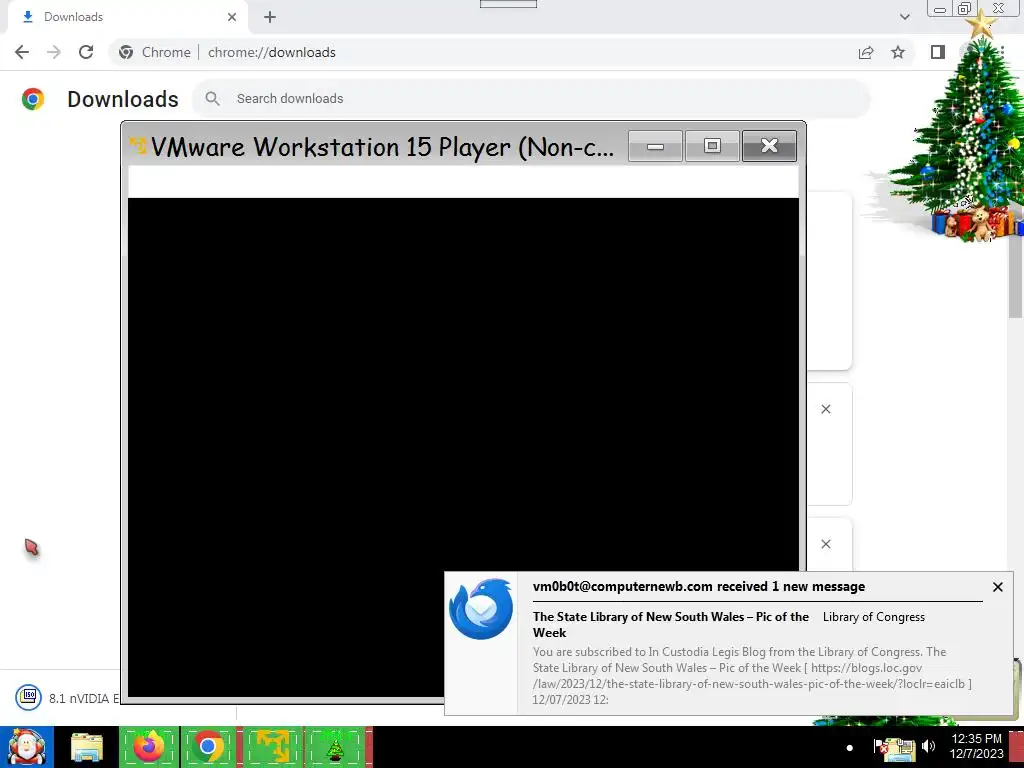Open the tab search chevron
This screenshot has height=768, width=1024.
coord(904,17)
